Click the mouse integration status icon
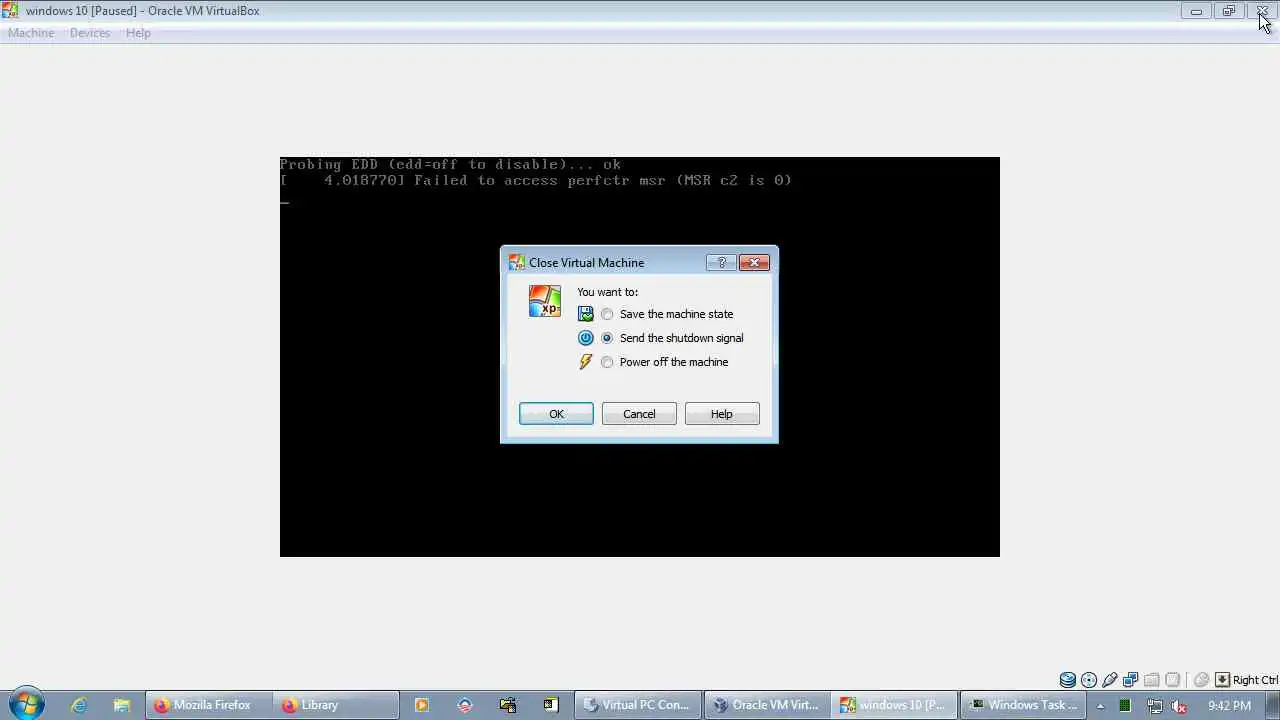The height and width of the screenshot is (720, 1280). (x=1202, y=680)
